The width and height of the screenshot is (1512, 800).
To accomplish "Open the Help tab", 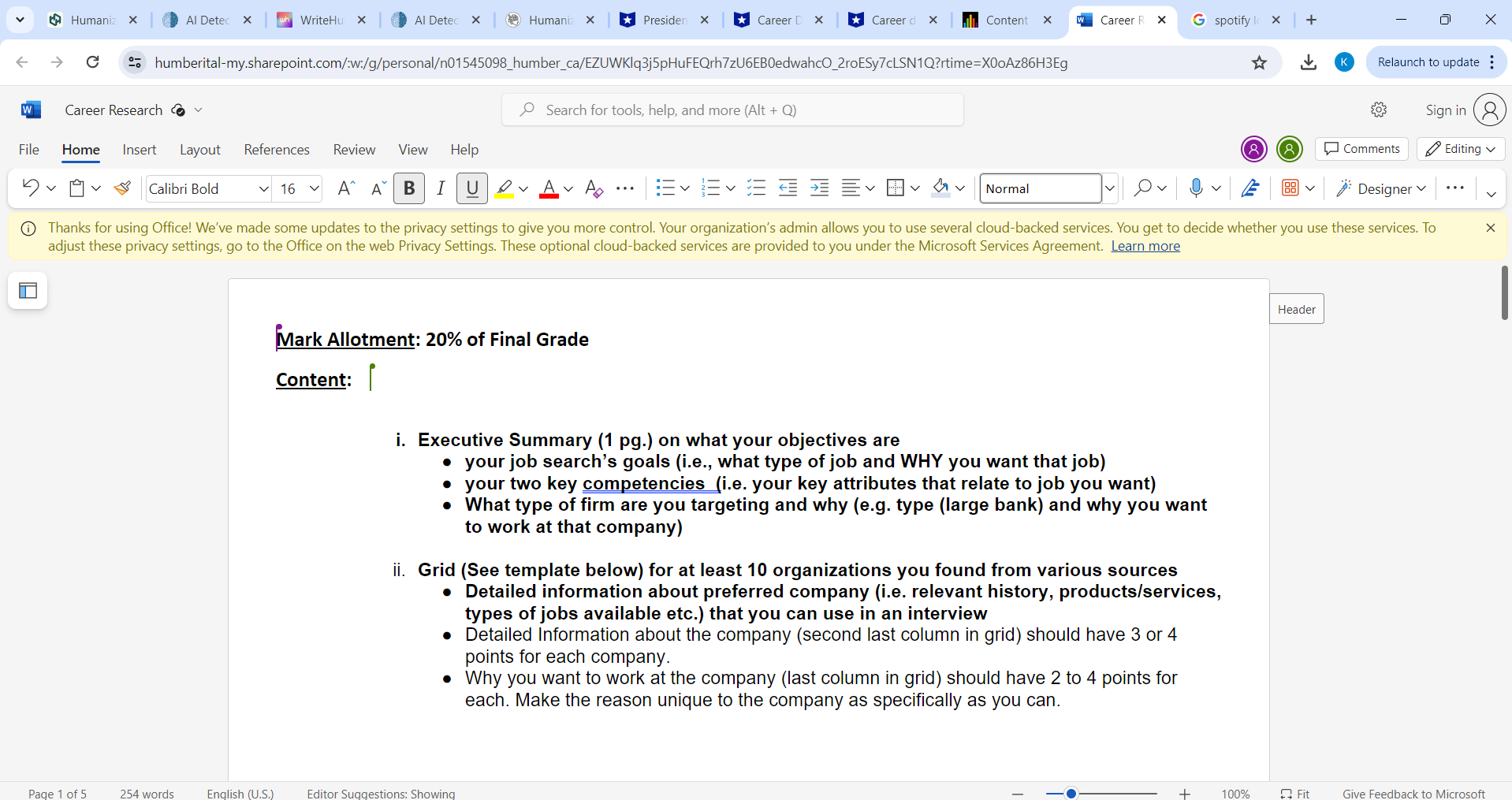I will 464,150.
